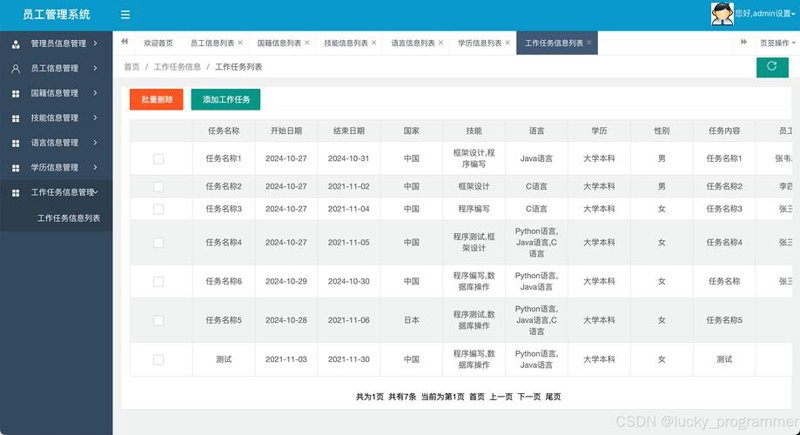Close the 语言信息列表 tab

tap(441, 43)
